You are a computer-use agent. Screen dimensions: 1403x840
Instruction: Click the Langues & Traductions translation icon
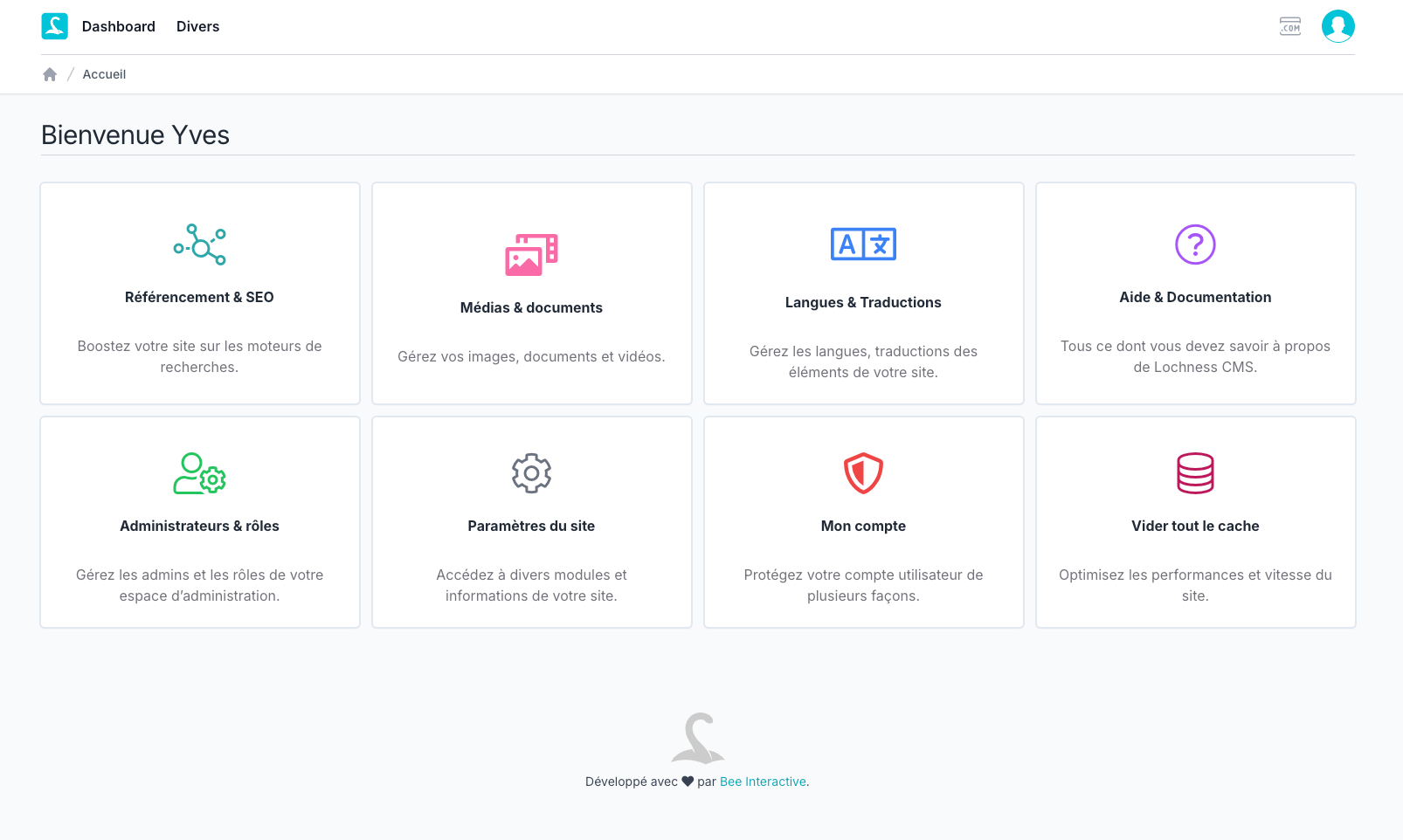pos(863,245)
